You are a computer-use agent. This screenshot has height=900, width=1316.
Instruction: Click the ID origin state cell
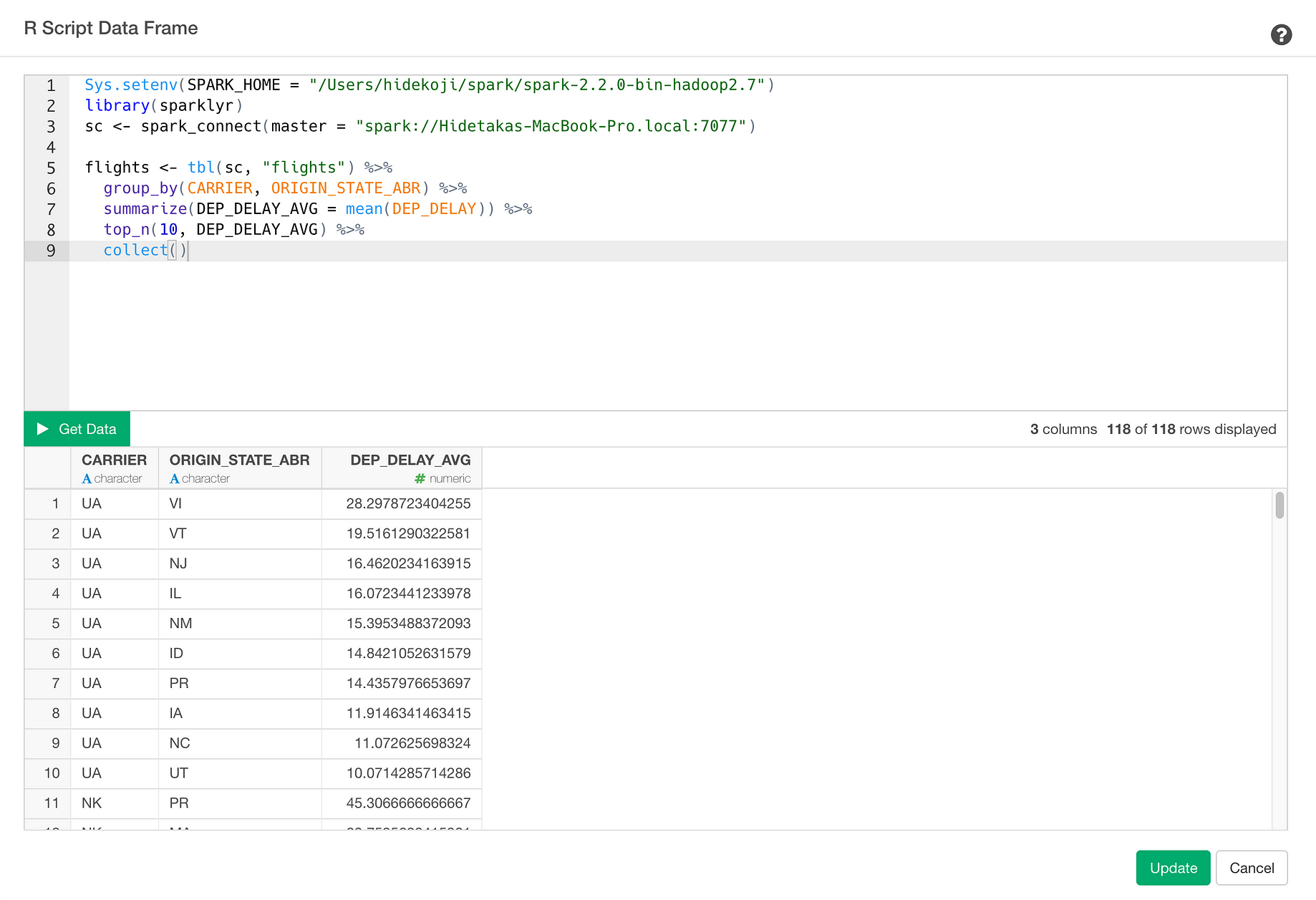coord(240,654)
